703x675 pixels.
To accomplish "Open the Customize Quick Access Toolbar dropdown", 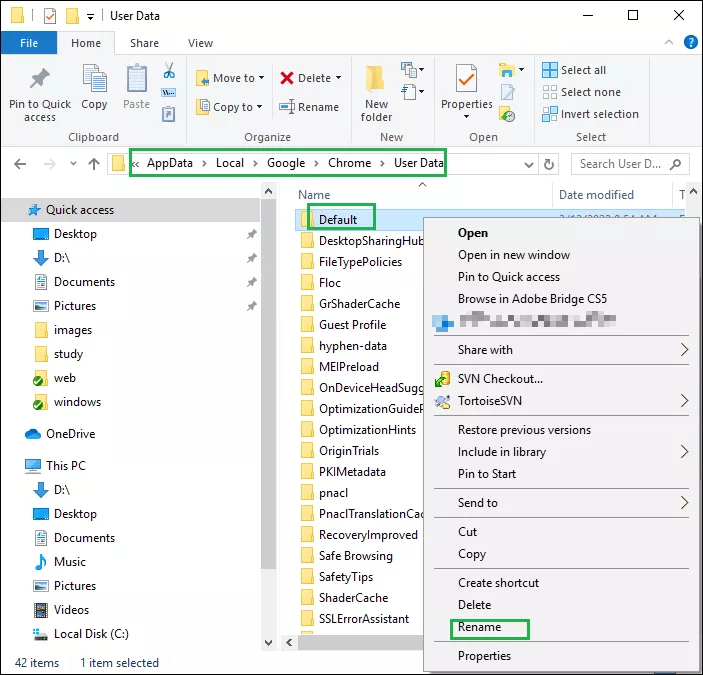I will point(90,17).
